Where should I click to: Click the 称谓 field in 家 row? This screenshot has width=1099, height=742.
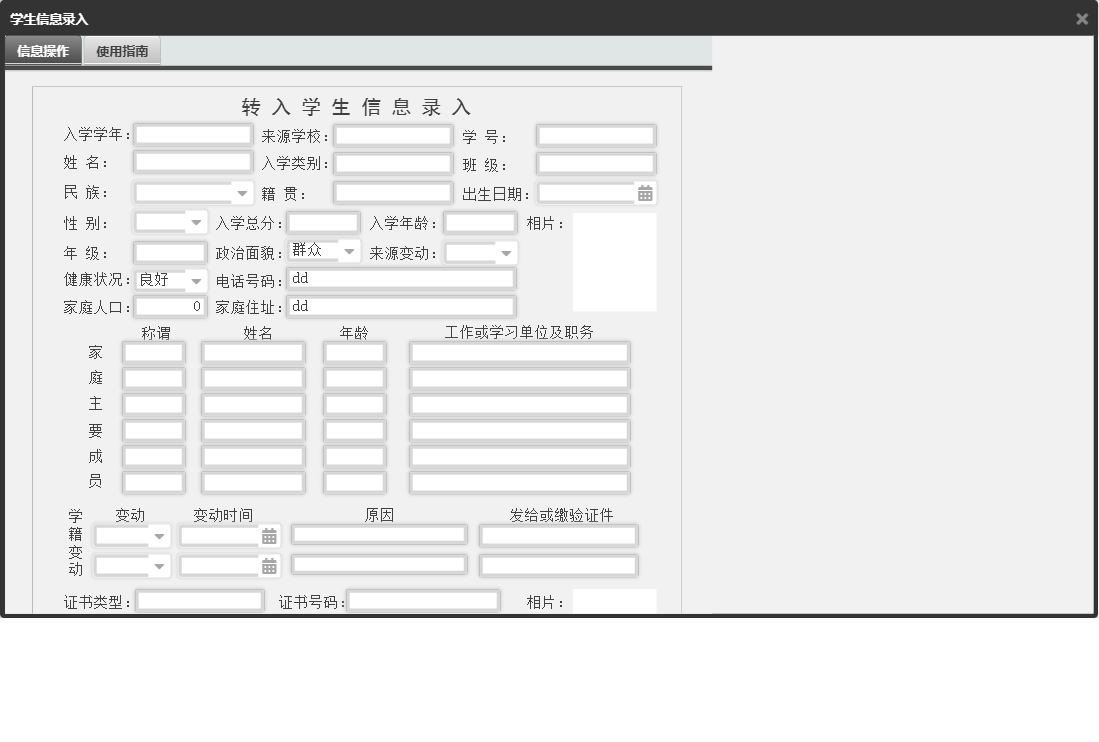tap(153, 352)
